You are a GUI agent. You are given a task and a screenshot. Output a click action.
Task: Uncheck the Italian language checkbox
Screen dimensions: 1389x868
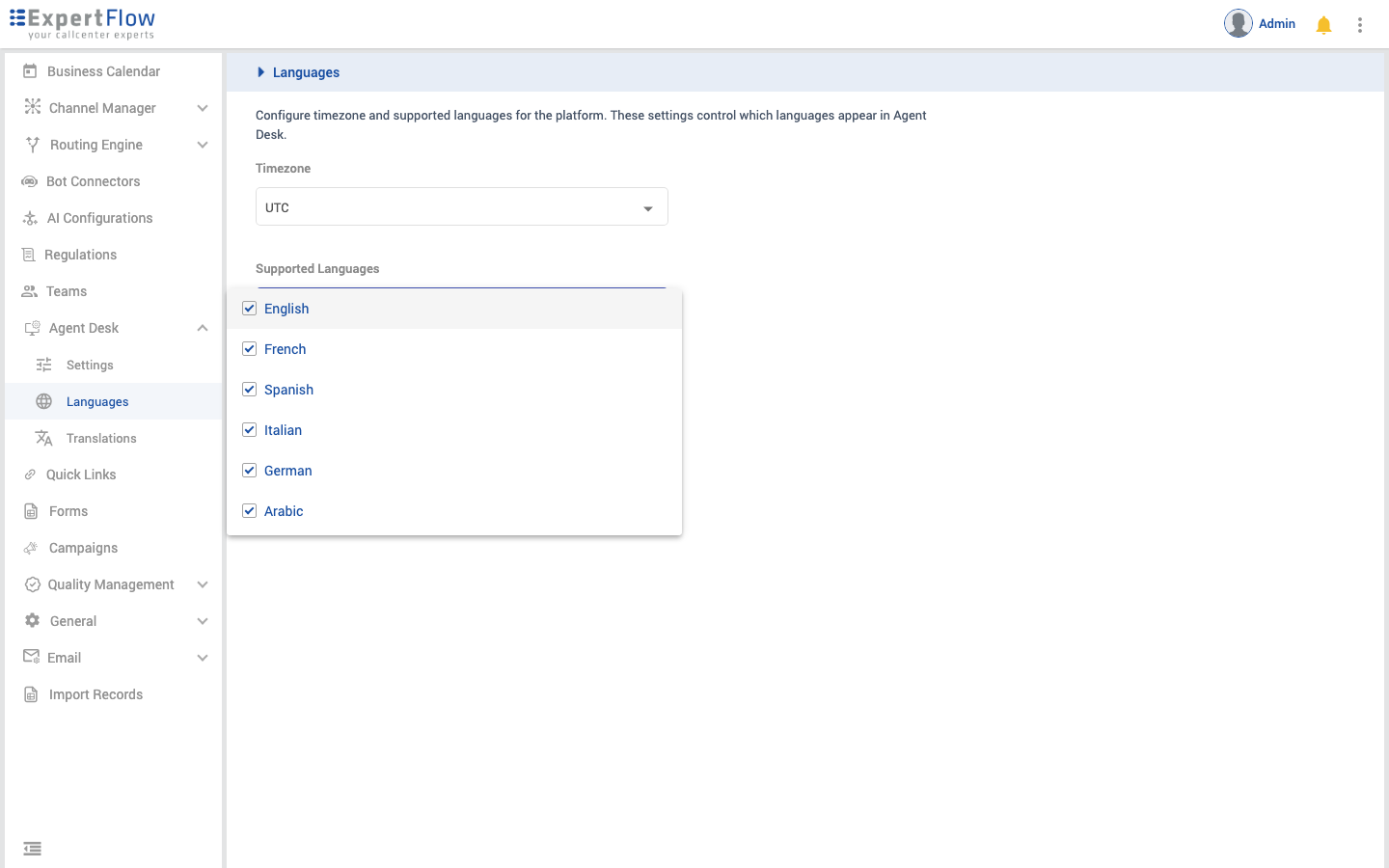pos(249,430)
